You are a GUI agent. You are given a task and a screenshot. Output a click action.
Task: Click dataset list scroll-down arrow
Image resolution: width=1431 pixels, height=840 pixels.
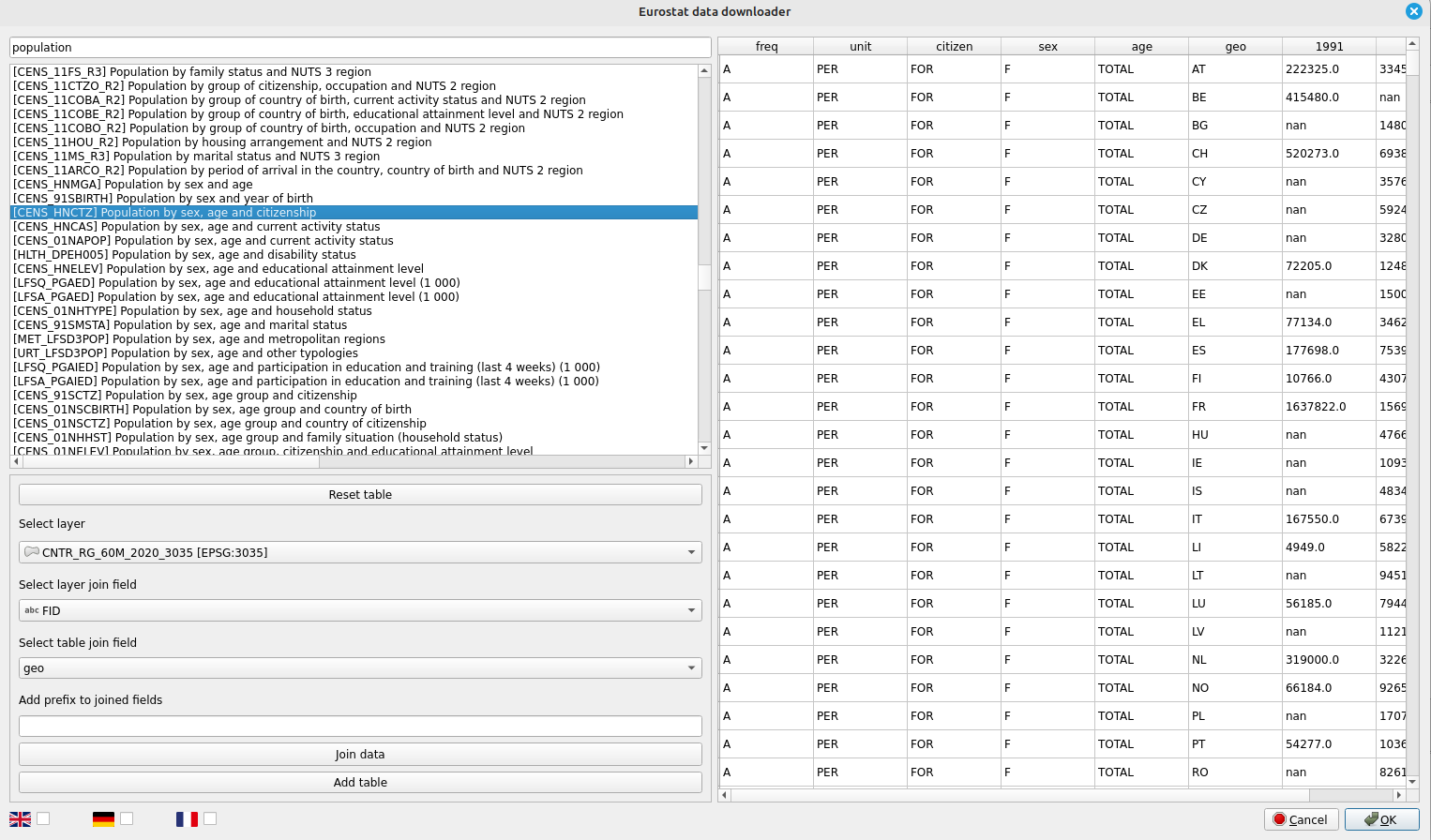click(x=704, y=448)
